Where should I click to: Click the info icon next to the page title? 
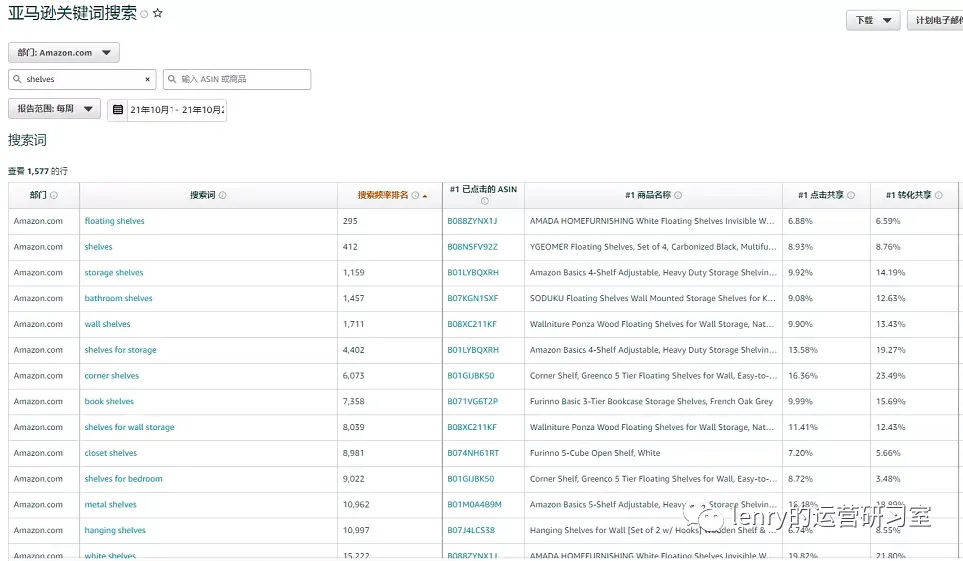pyautogui.click(x=144, y=14)
